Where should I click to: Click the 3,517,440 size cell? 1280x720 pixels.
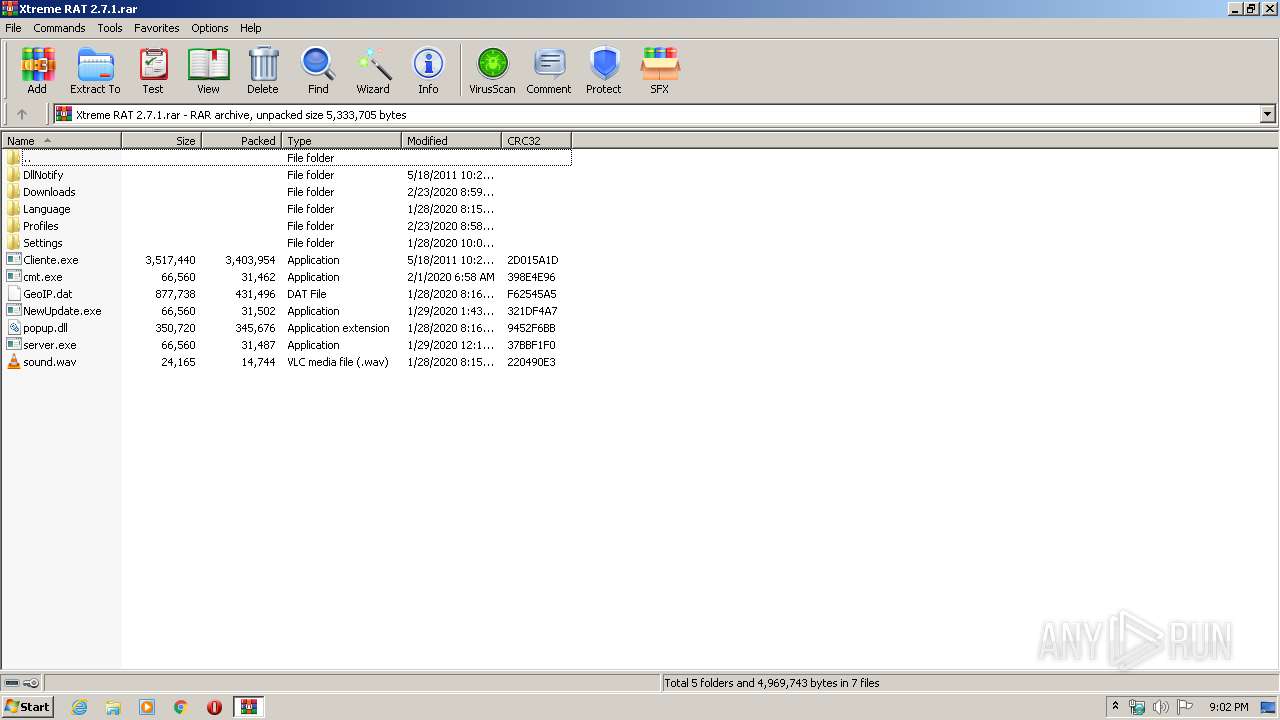[x=170, y=260]
